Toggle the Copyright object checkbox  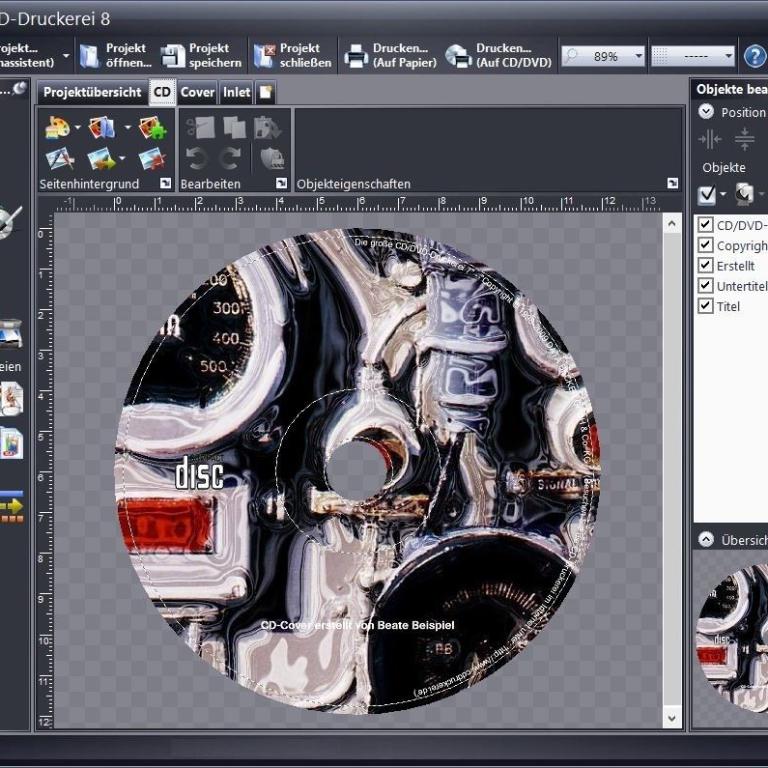point(705,245)
